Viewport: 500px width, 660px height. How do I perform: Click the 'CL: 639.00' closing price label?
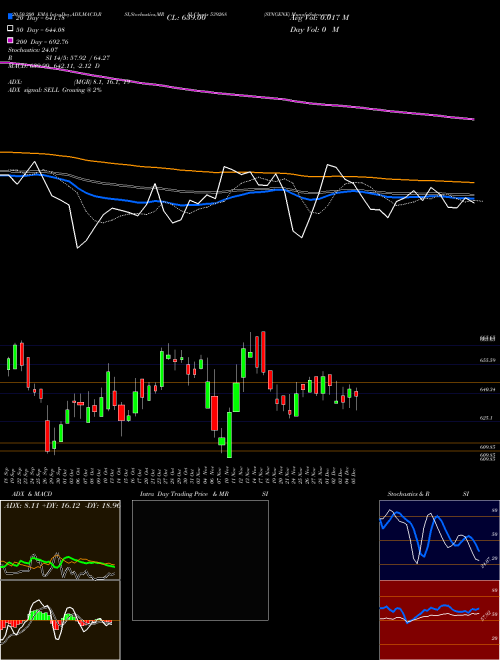(186, 18)
